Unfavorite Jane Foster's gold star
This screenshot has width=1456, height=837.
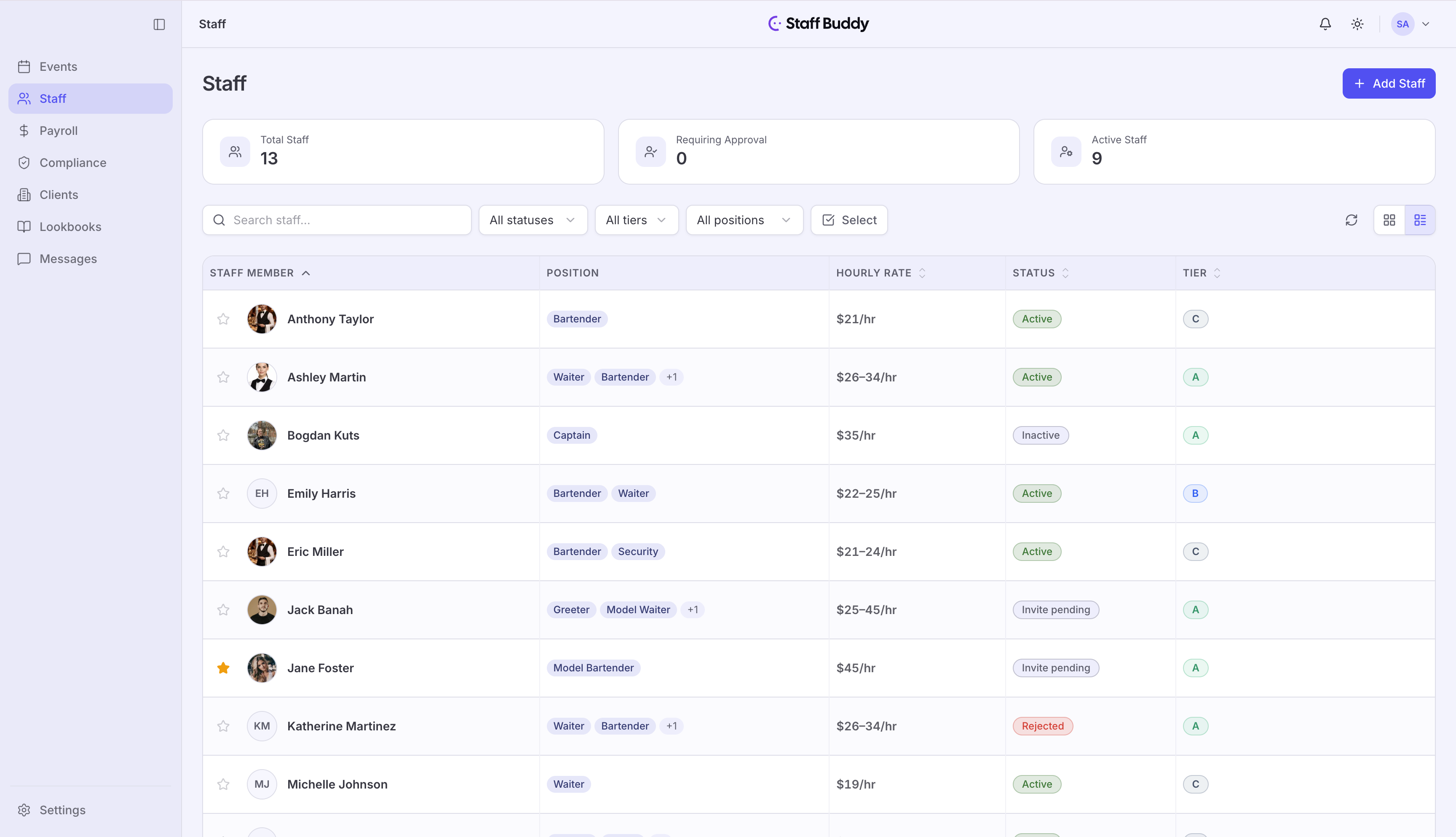point(224,668)
